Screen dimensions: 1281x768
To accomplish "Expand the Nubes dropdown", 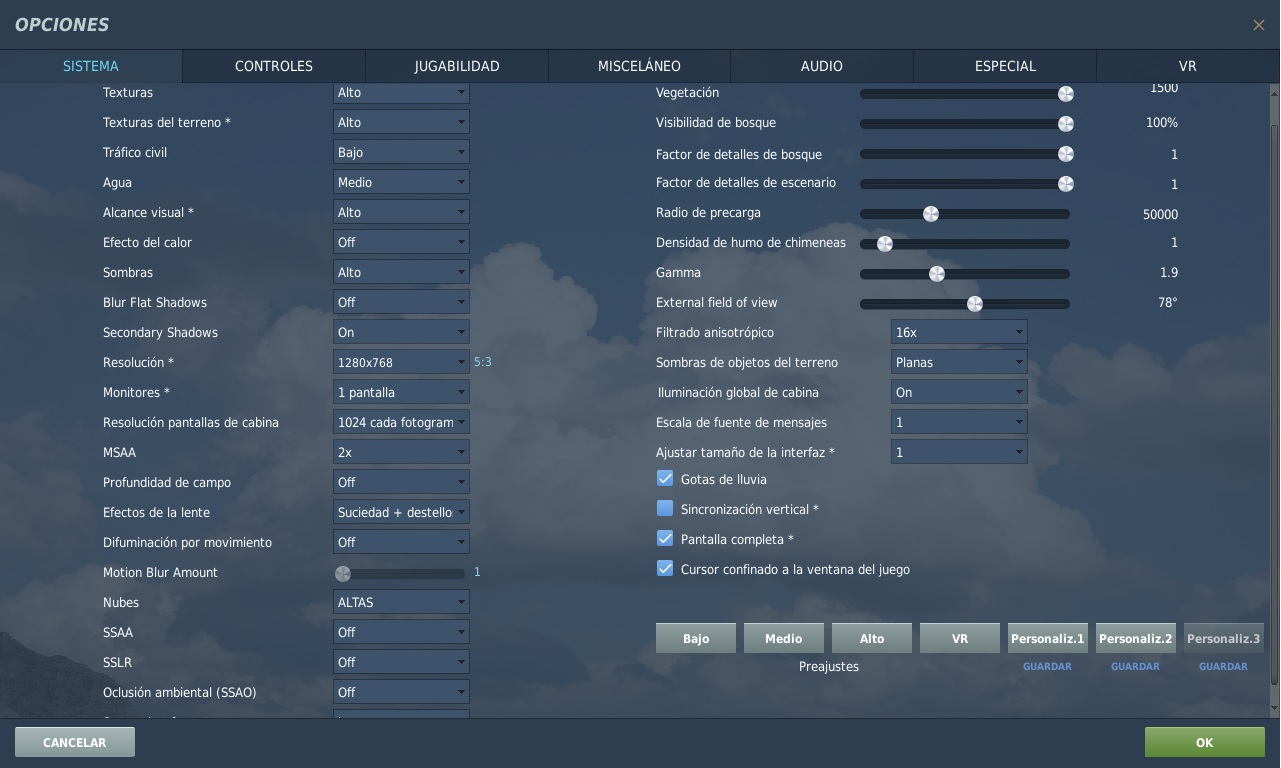I will pyautogui.click(x=401, y=602).
